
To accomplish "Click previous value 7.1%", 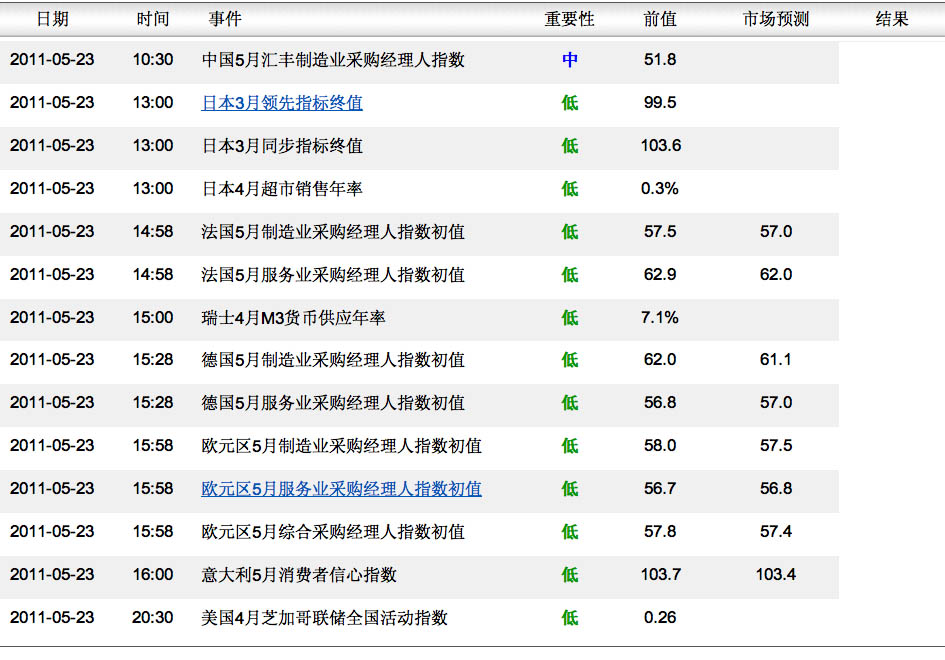I will 660,318.
